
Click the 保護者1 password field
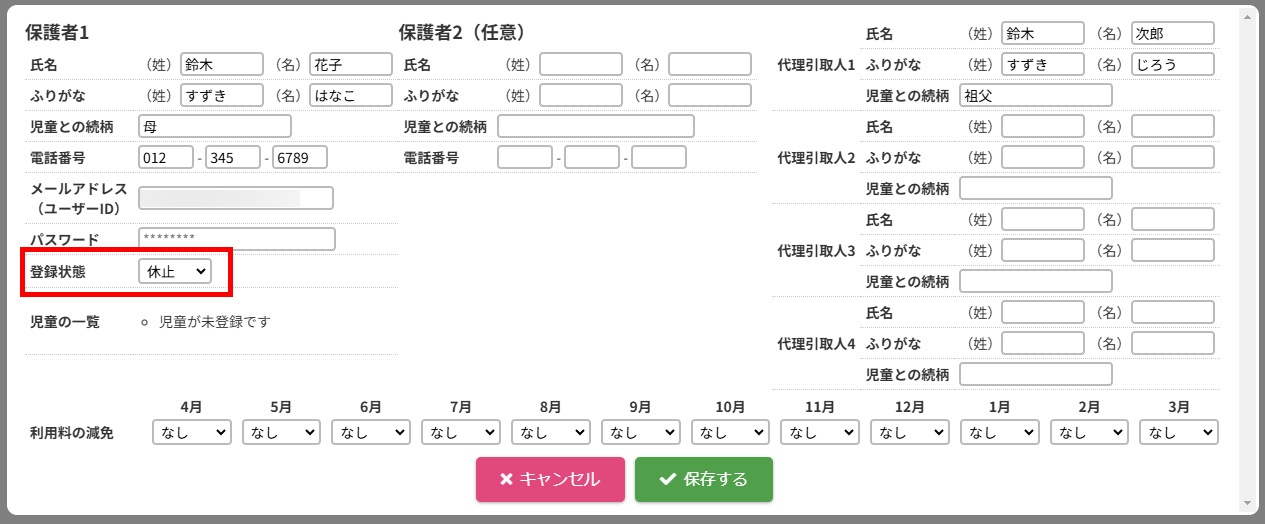[x=237, y=239]
